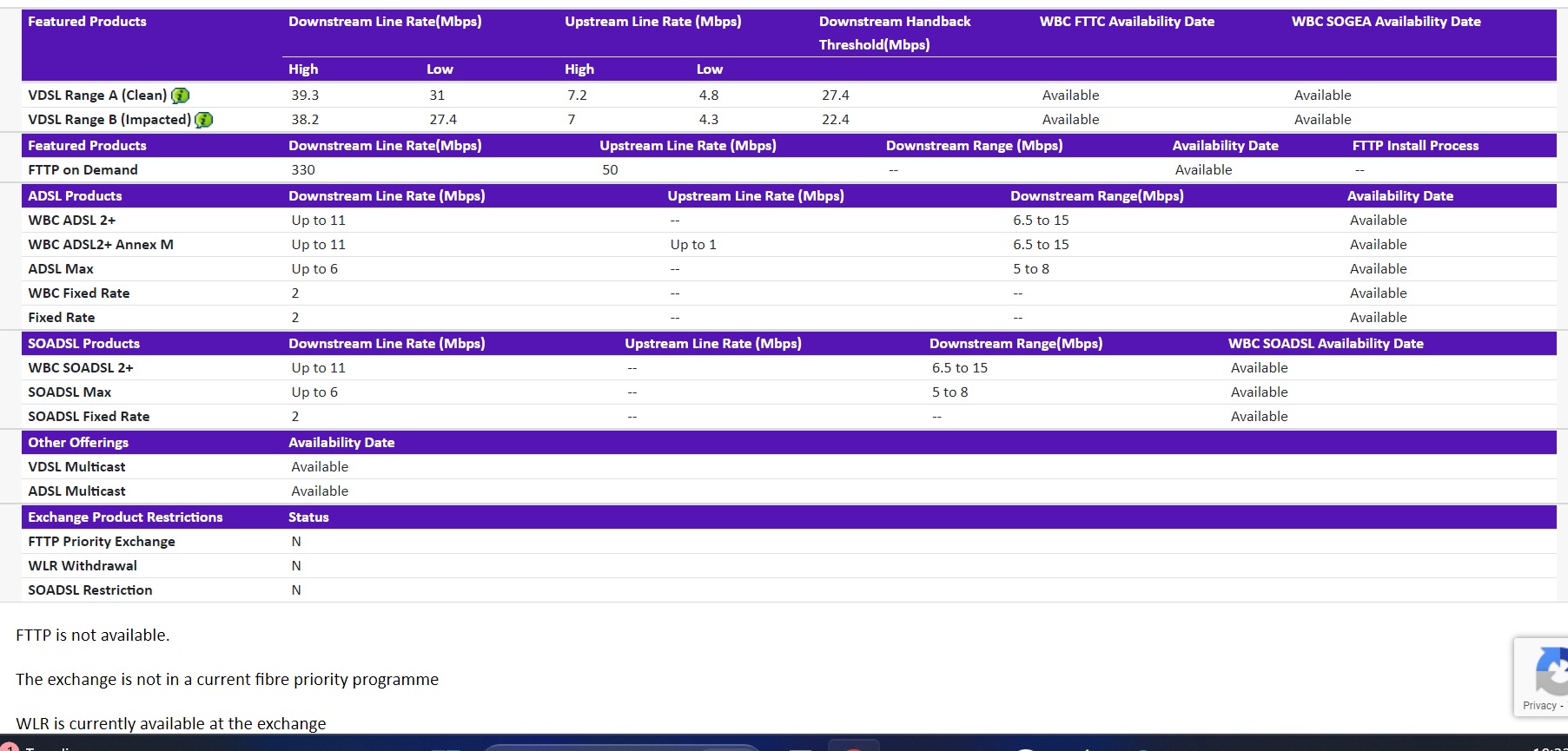Click the Other Offerings section header
The width and height of the screenshot is (1568, 751).
point(78,443)
